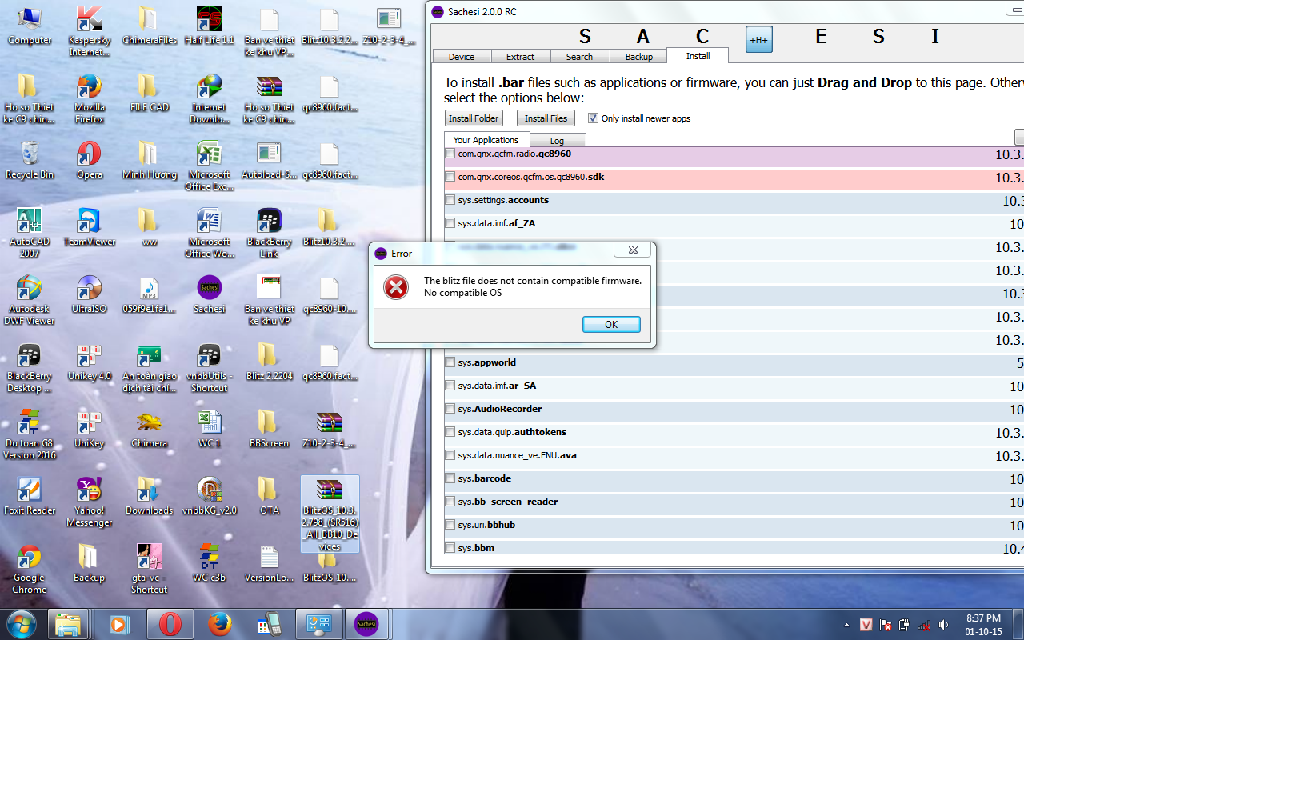This screenshot has height=800, width=1306.
Task: Launch Yahoo! Messenger desktop shortcut
Action: [89, 501]
